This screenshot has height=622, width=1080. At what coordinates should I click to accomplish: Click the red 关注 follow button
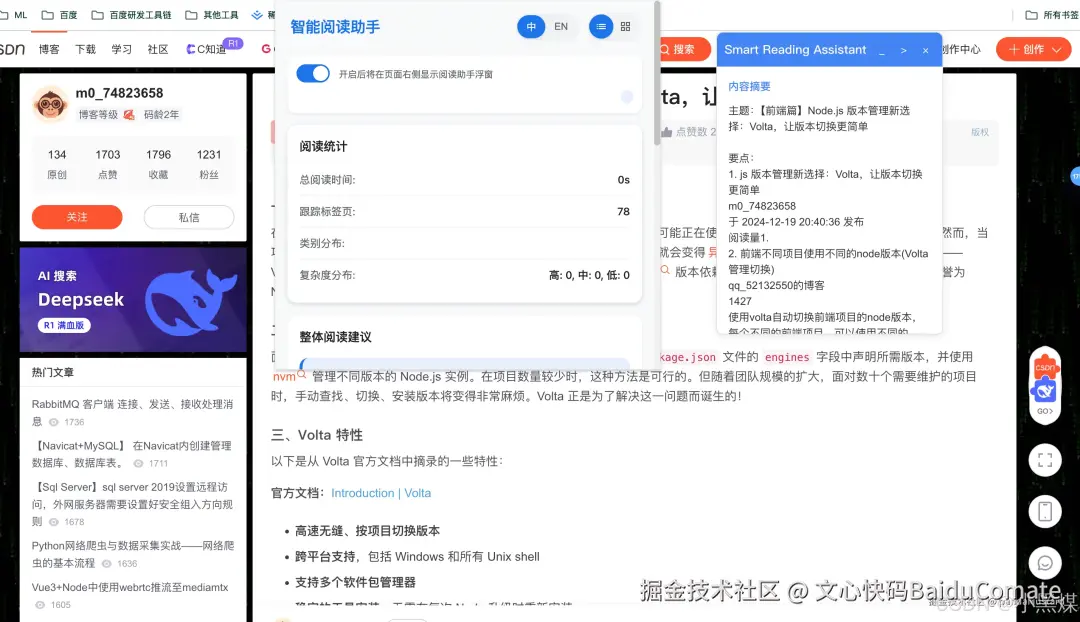coord(77,217)
